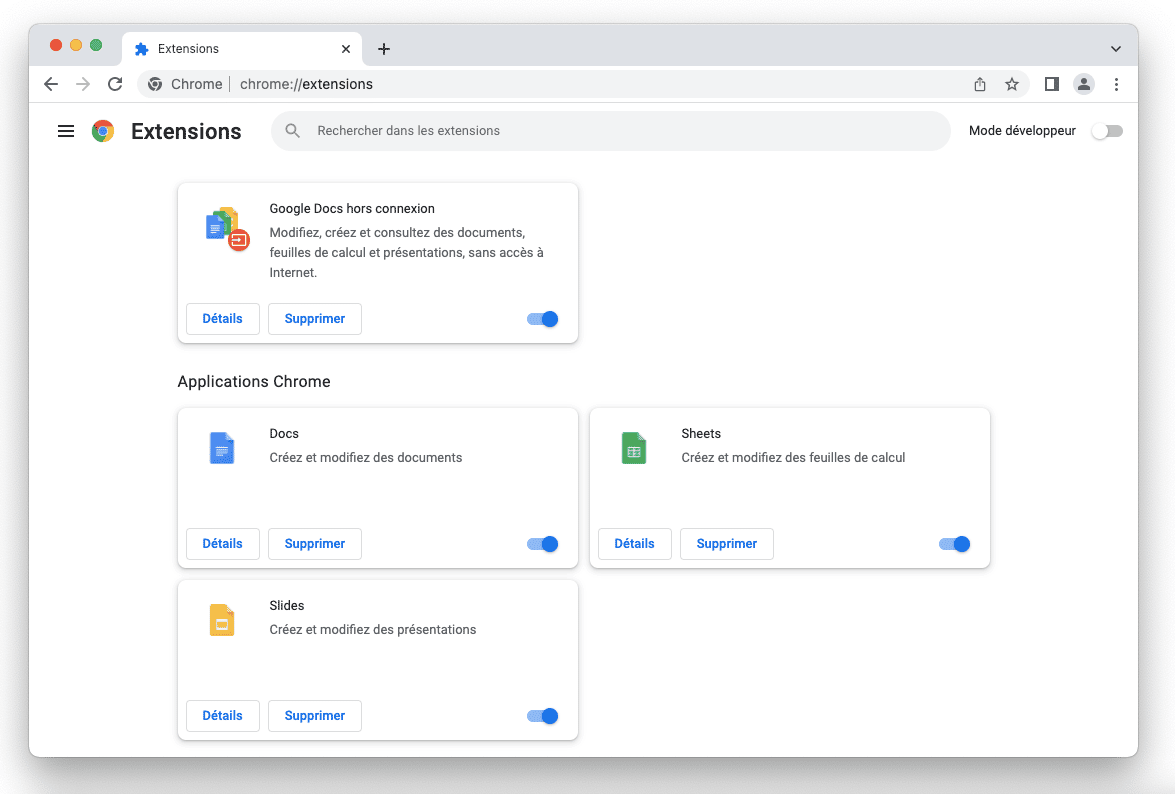Open the profile avatar menu

[x=1084, y=84]
